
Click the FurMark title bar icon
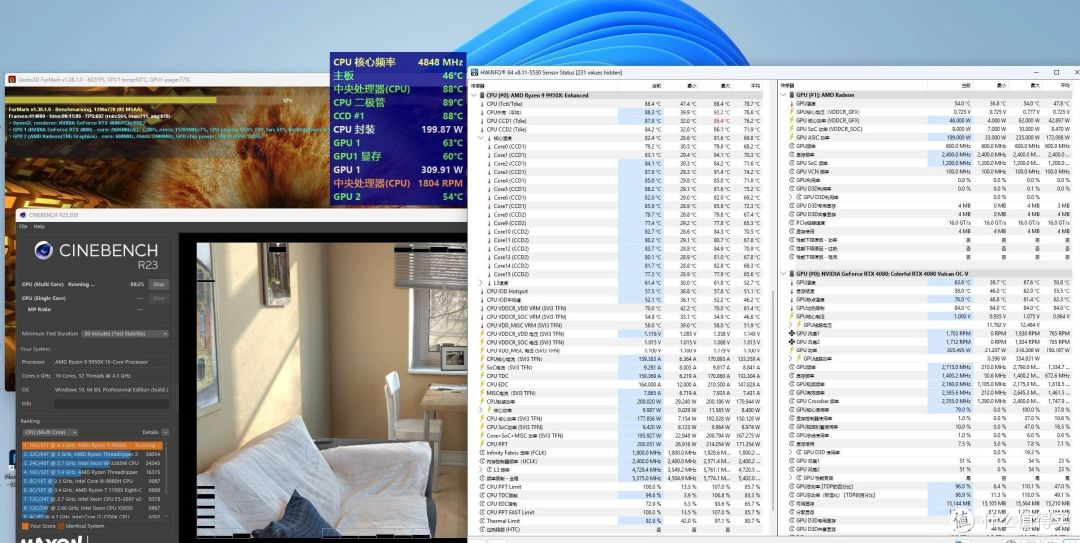pos(11,80)
